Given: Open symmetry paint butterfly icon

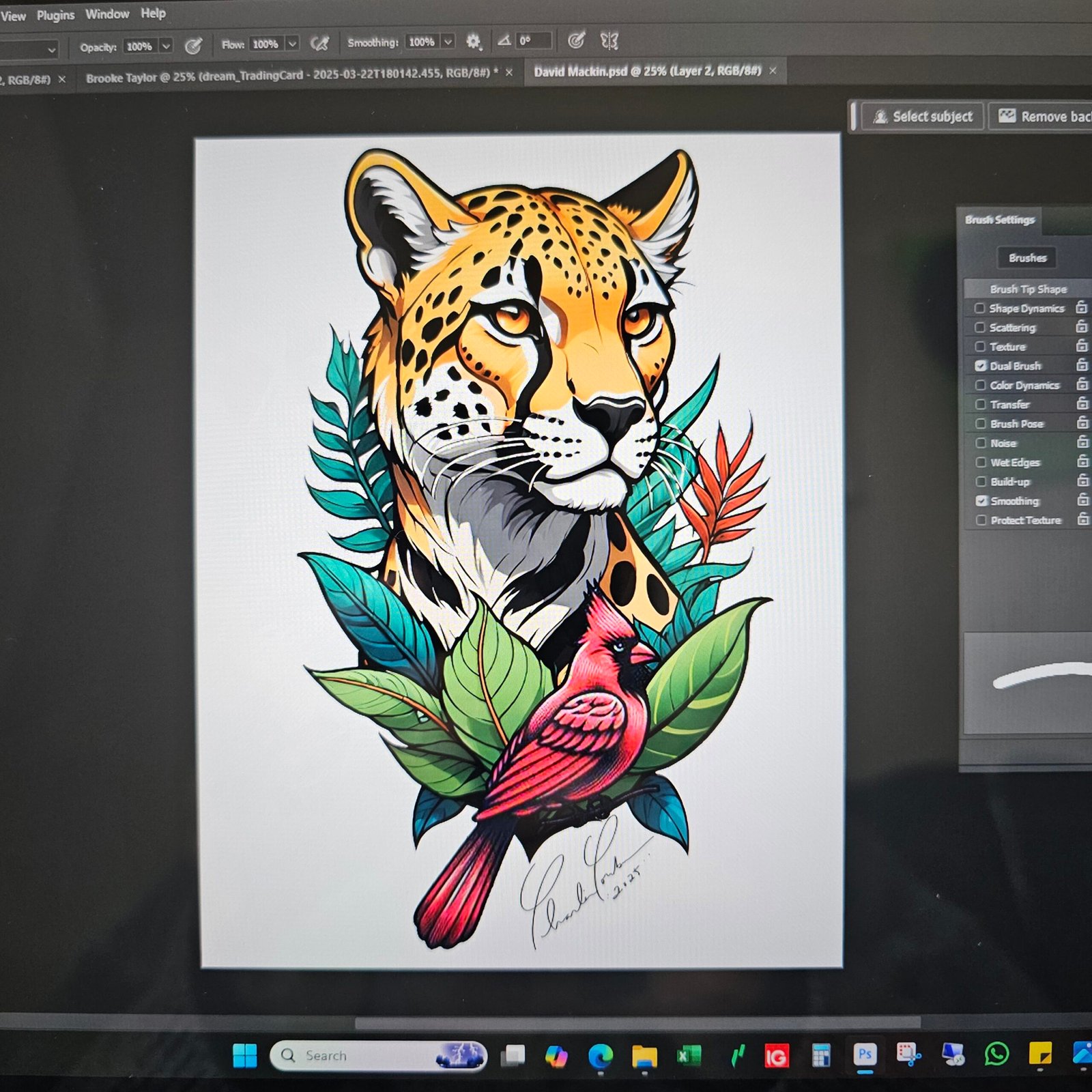Looking at the screenshot, I should point(609,41).
